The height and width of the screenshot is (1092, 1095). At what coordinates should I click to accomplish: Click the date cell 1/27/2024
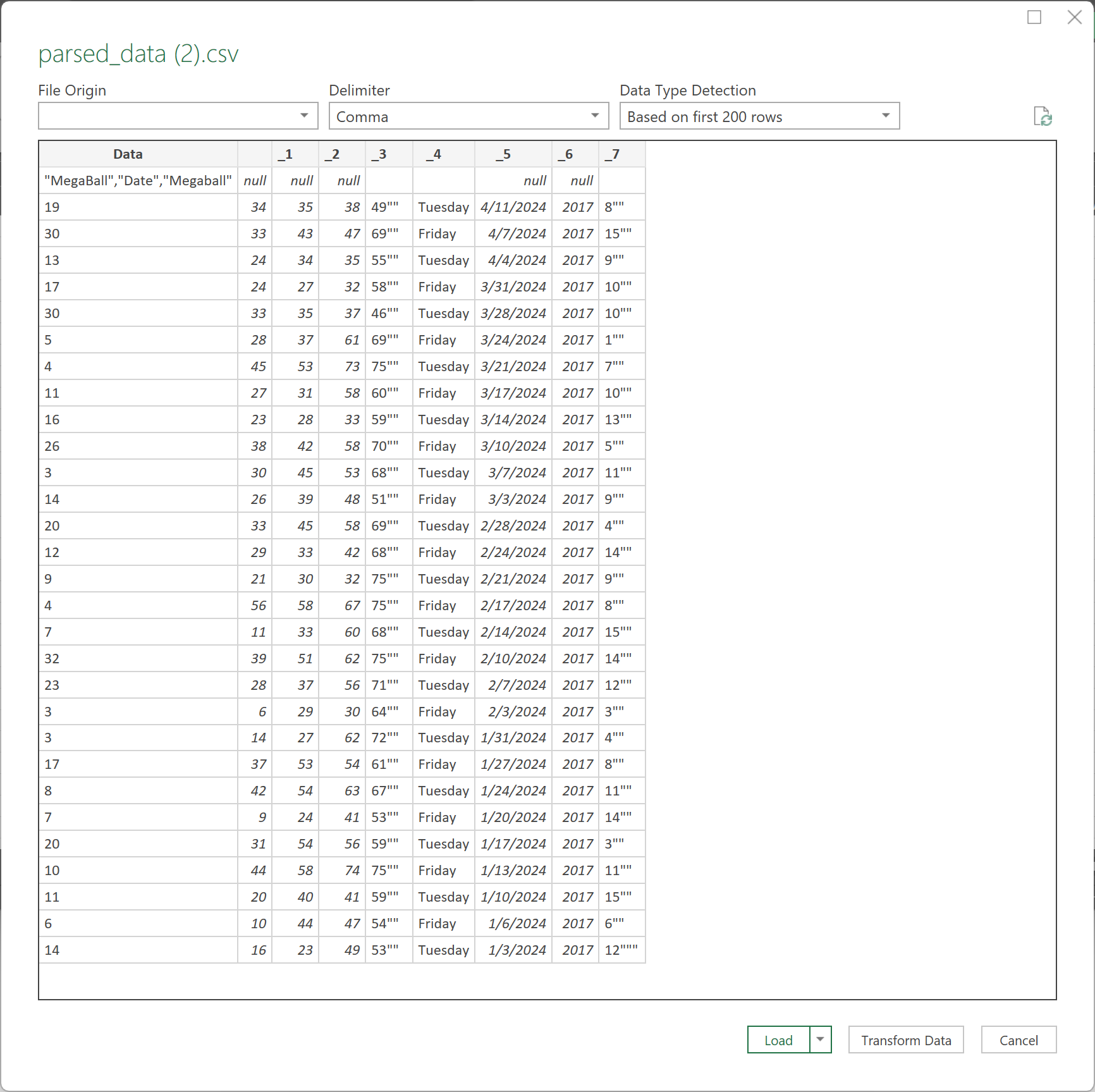(513, 764)
